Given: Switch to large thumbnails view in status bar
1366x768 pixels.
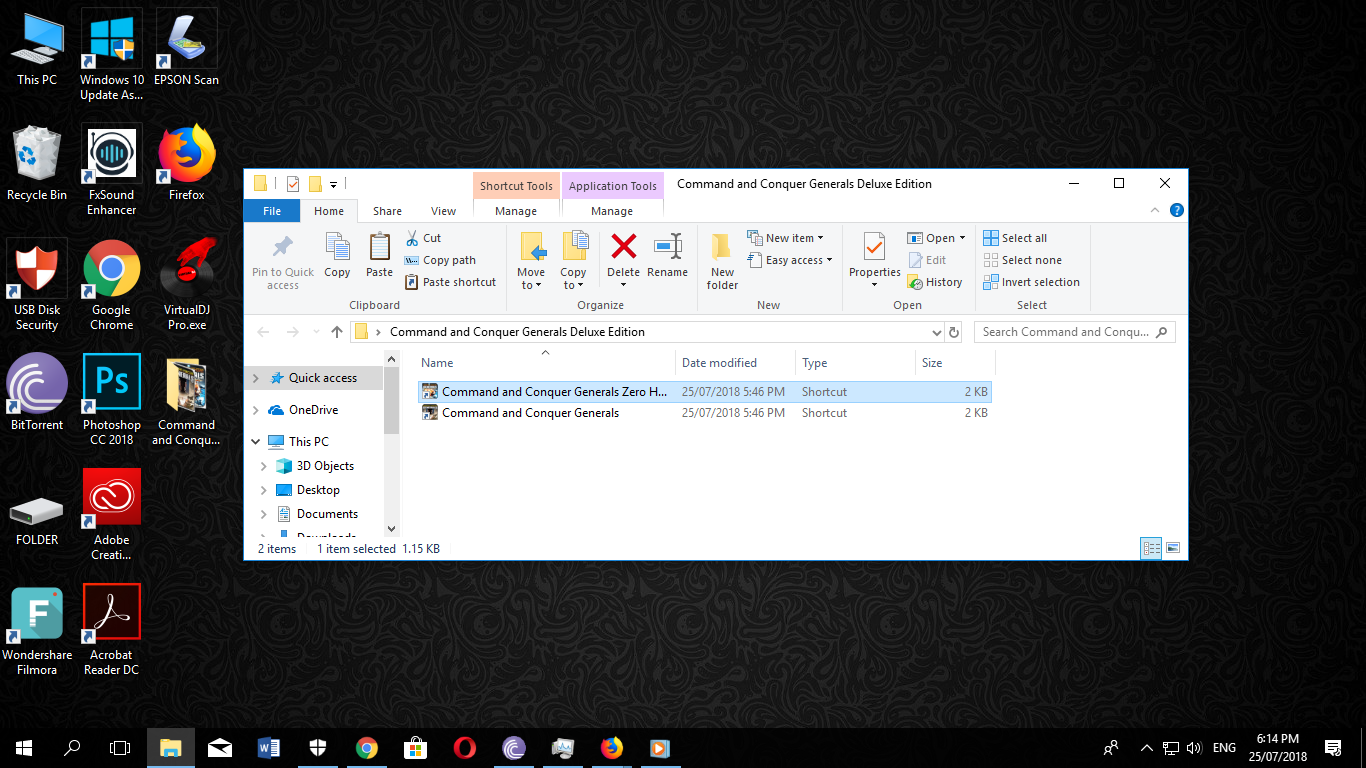Looking at the screenshot, I should coord(1173,548).
